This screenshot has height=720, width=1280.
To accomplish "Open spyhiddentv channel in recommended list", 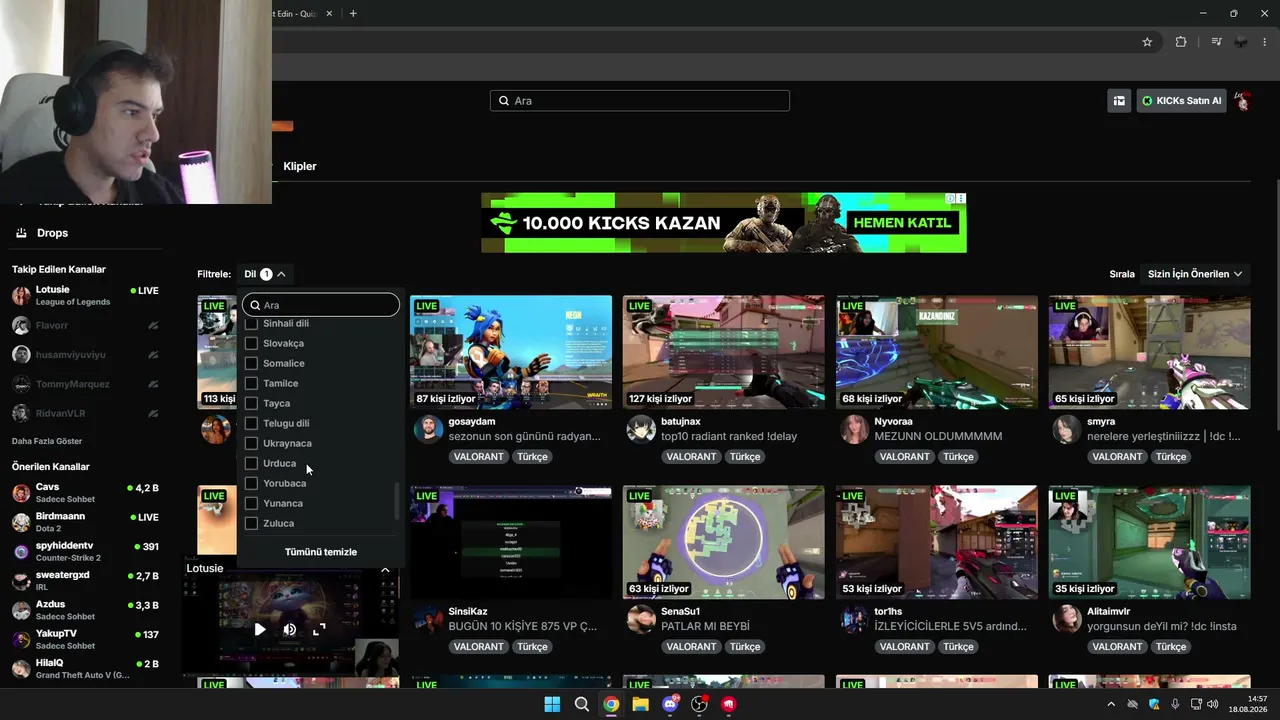I will tap(85, 551).
